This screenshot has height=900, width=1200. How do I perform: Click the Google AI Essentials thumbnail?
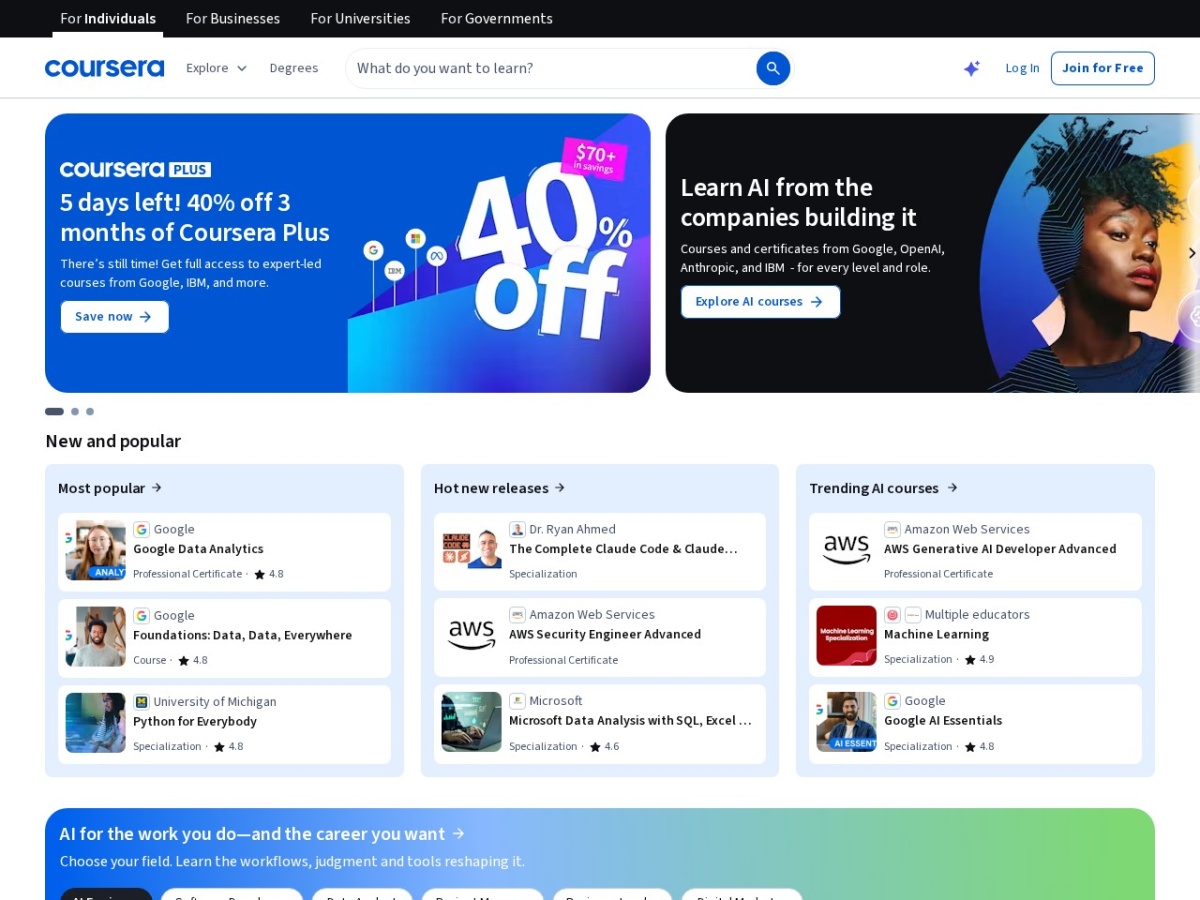tap(847, 721)
